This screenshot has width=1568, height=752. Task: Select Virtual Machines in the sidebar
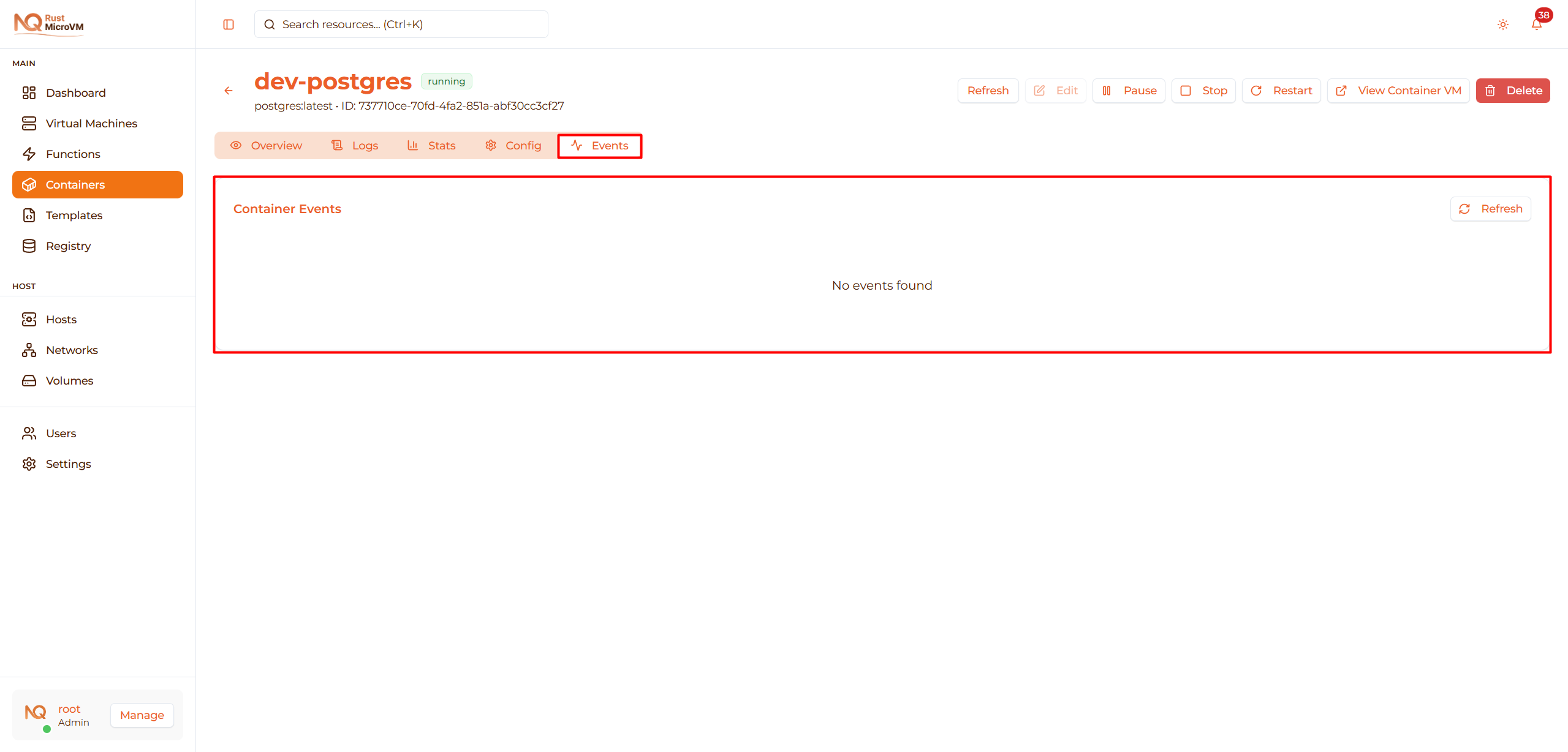click(x=91, y=123)
